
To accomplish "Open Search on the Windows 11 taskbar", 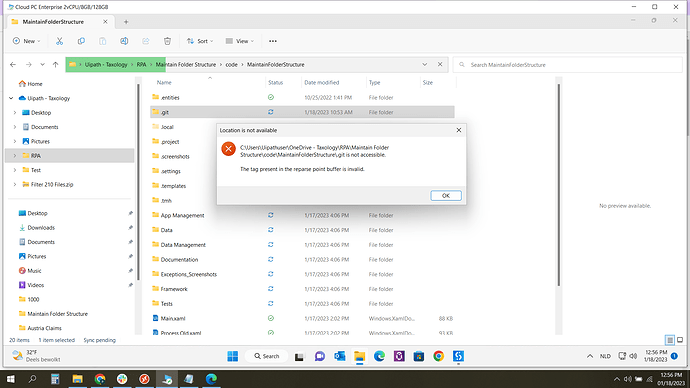I will (x=267, y=356).
